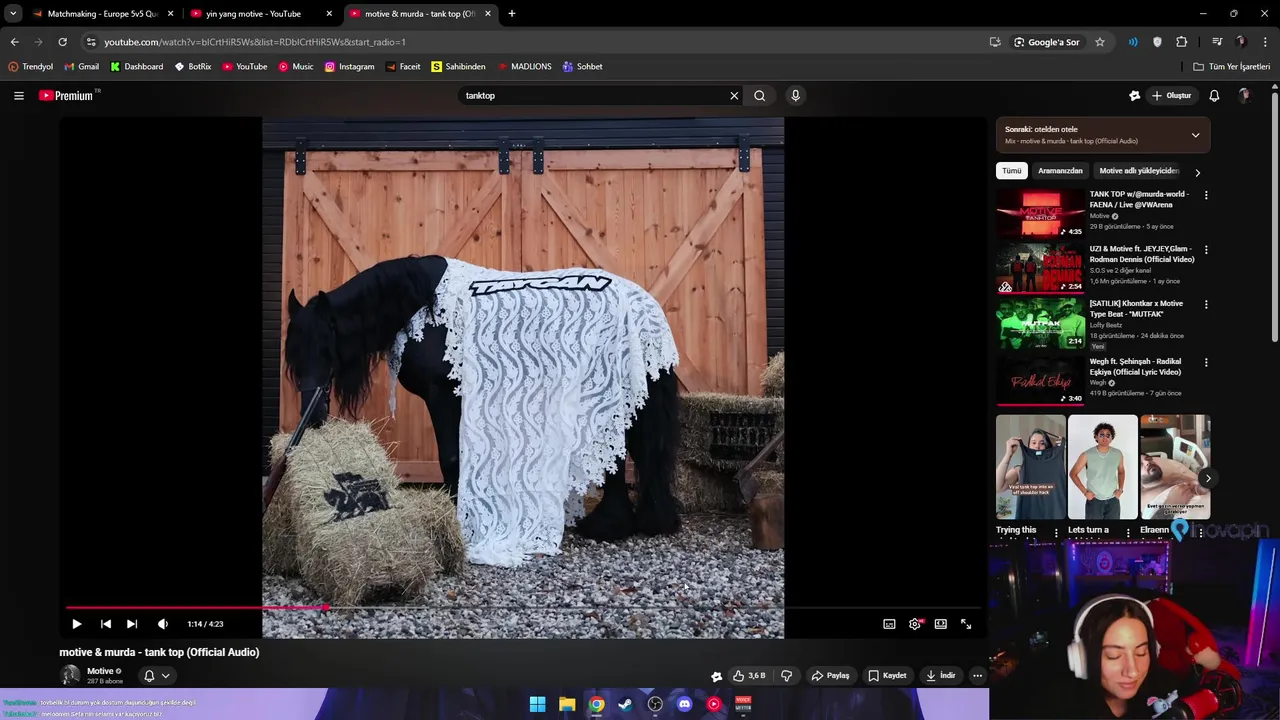Go back in browser history
The width and height of the screenshot is (1280, 720).
(x=14, y=42)
